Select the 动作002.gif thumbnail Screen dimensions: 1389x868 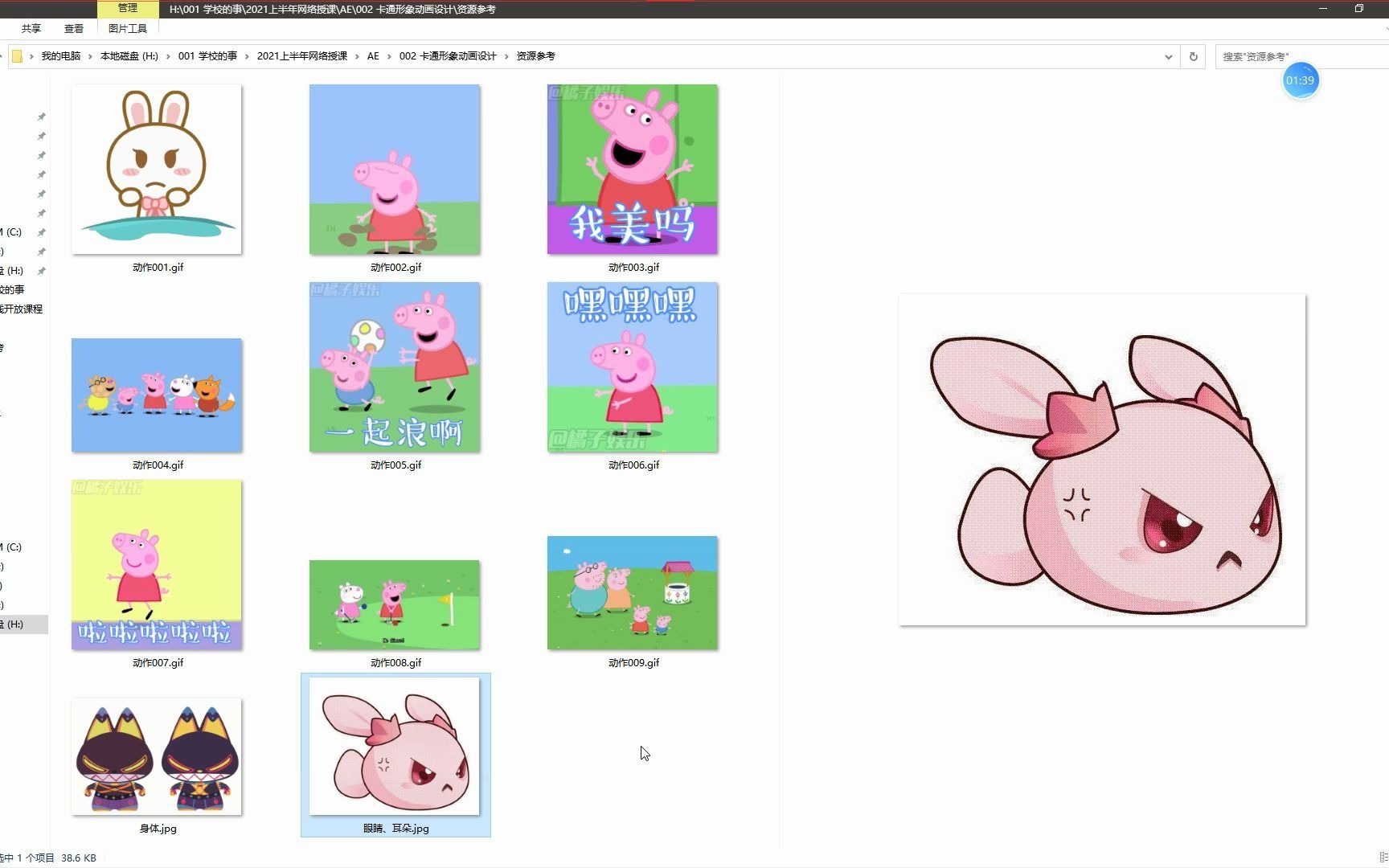pyautogui.click(x=395, y=170)
